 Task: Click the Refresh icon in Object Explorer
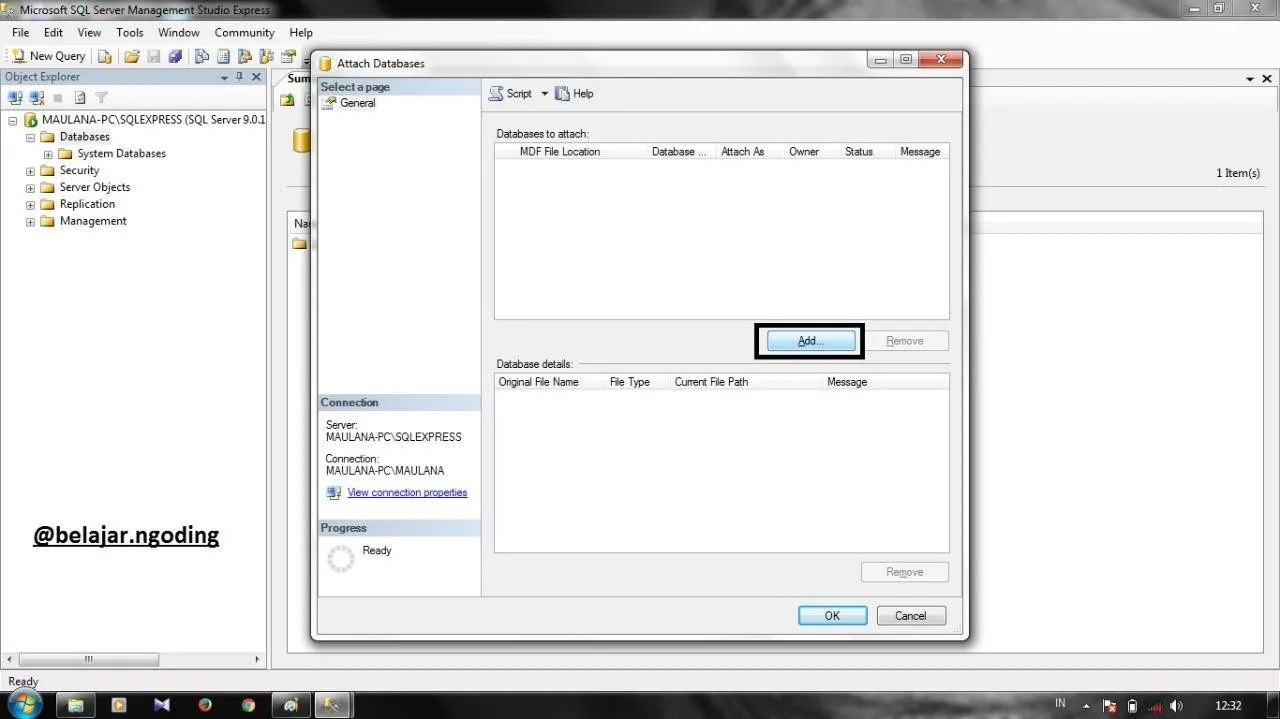click(x=80, y=97)
